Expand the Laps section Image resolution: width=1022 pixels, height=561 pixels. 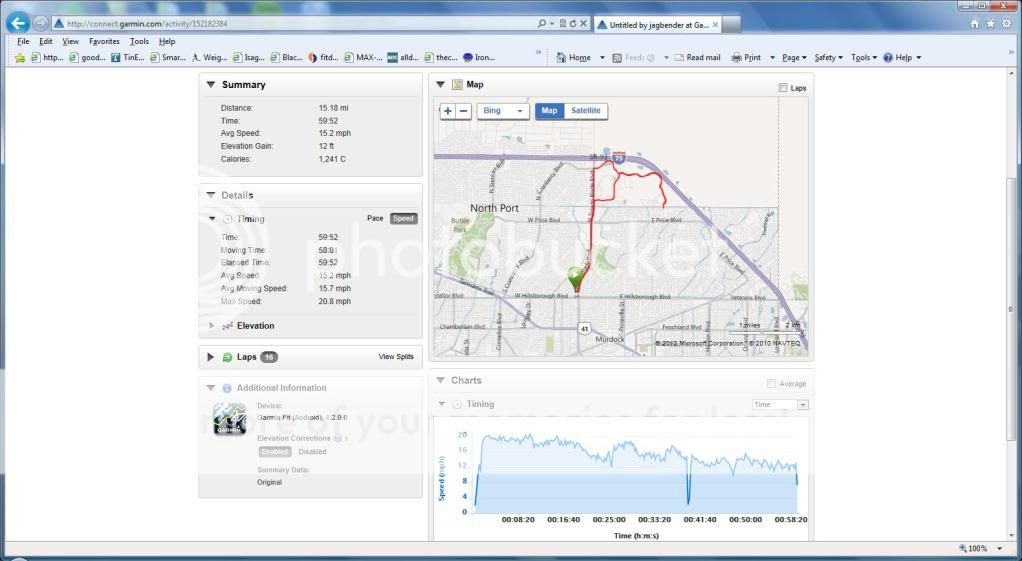point(211,357)
